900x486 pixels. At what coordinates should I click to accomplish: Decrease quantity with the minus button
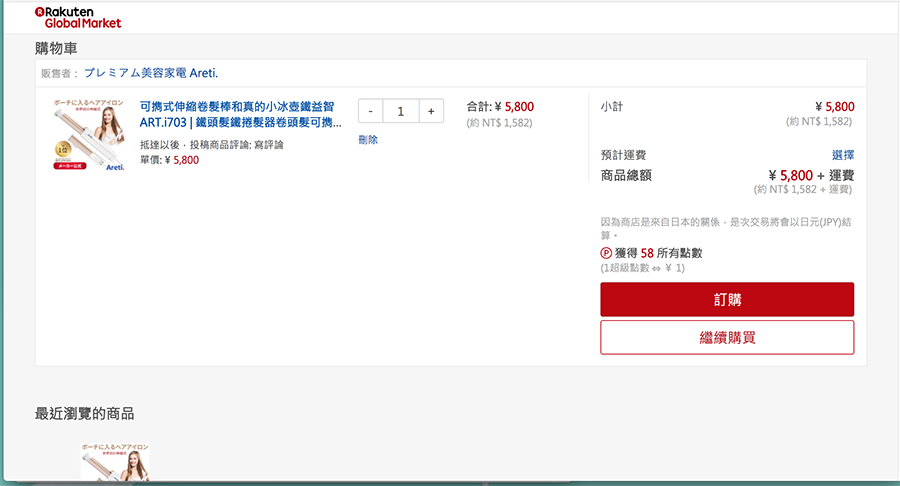[370, 111]
